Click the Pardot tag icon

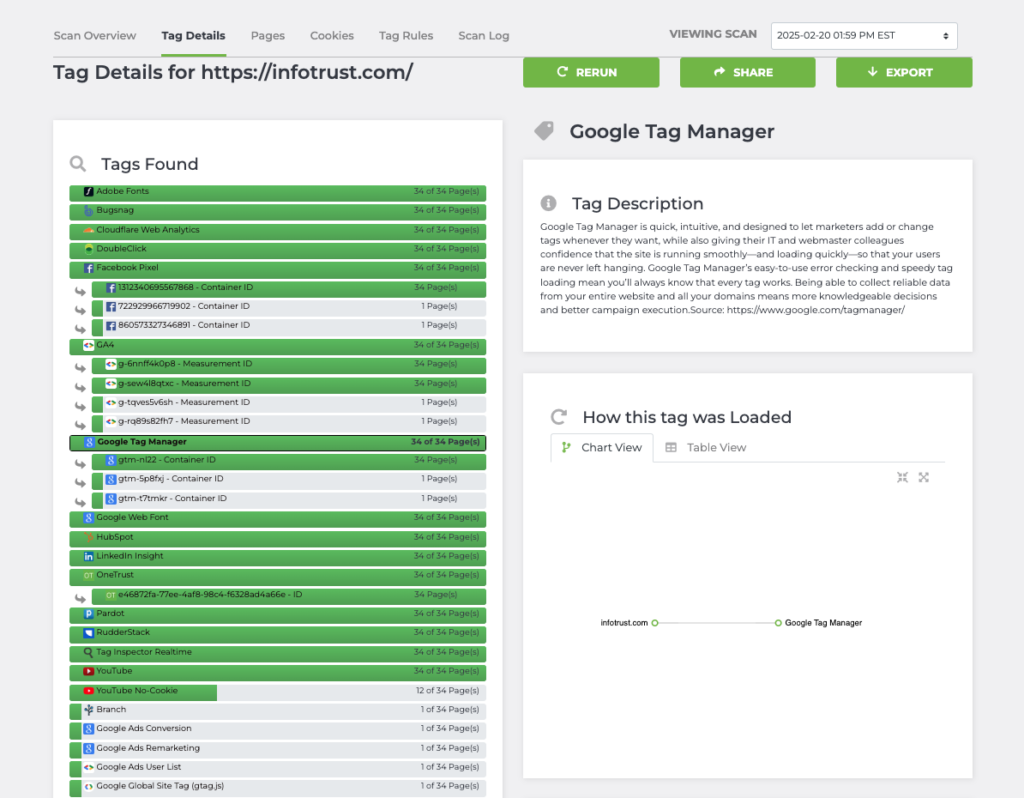coord(89,614)
